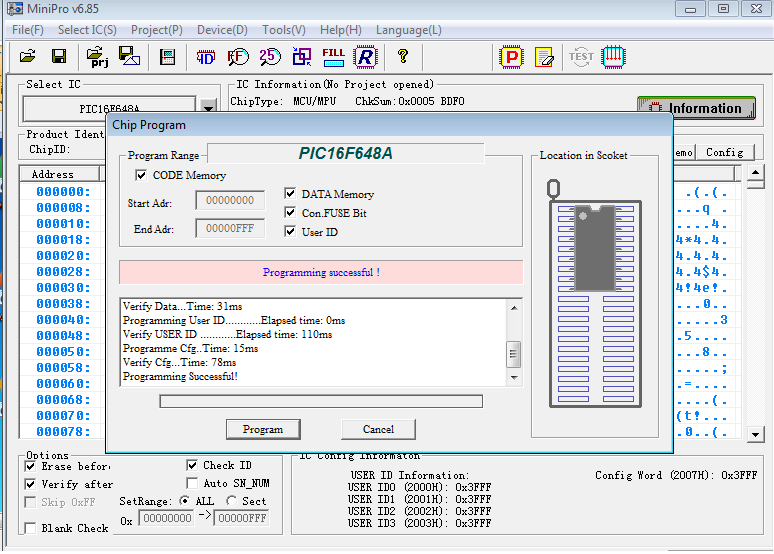Click the TEST toolbar icon
This screenshot has height=554, width=774.
[581, 56]
